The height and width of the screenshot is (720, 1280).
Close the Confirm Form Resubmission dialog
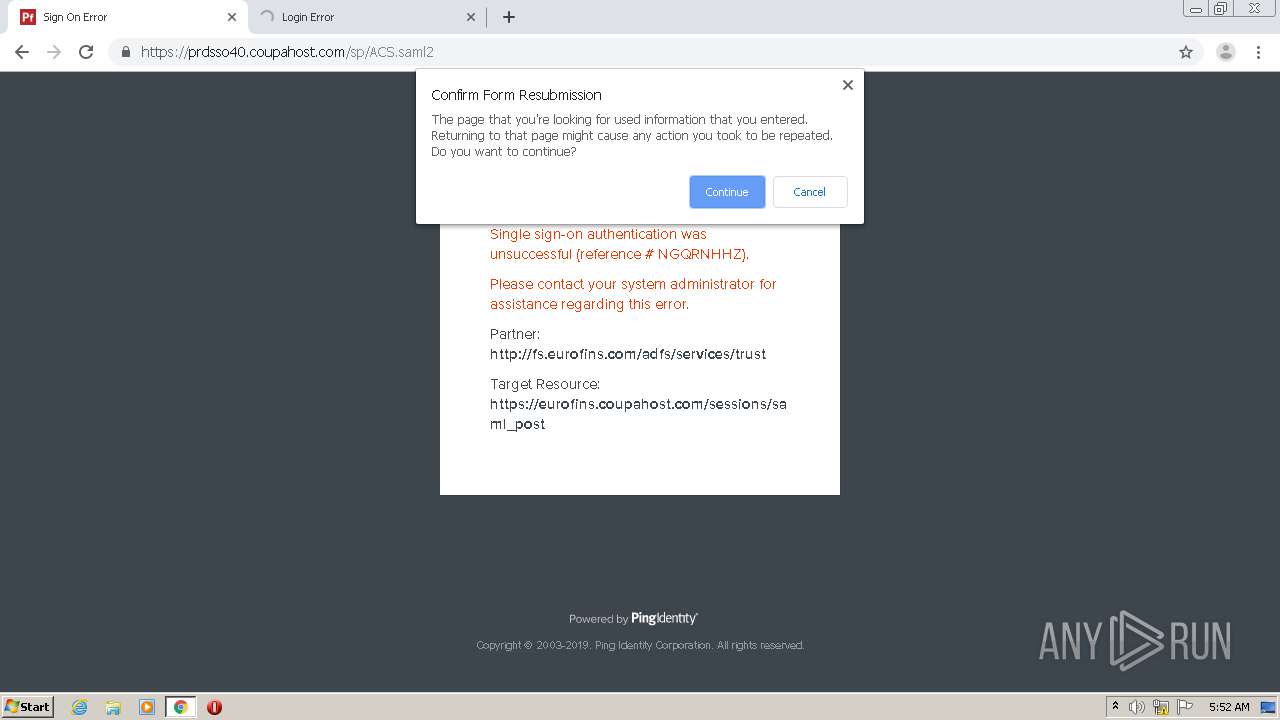[847, 85]
